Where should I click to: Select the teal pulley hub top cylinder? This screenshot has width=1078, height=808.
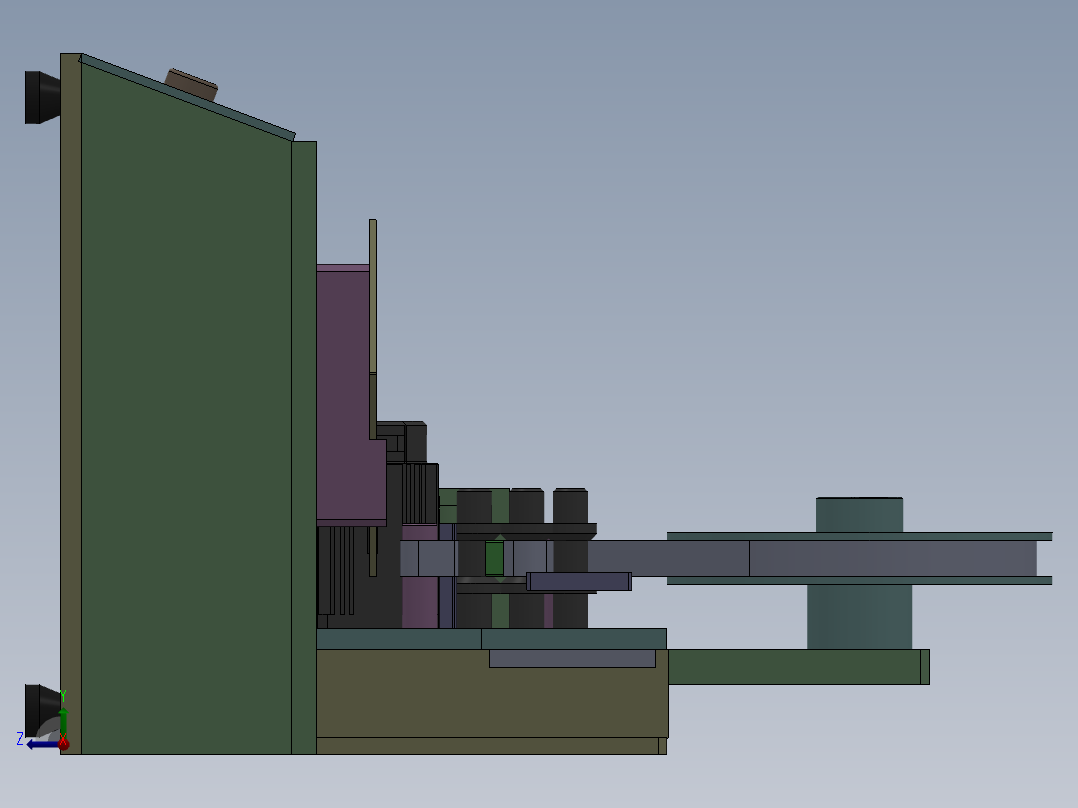pos(859,514)
